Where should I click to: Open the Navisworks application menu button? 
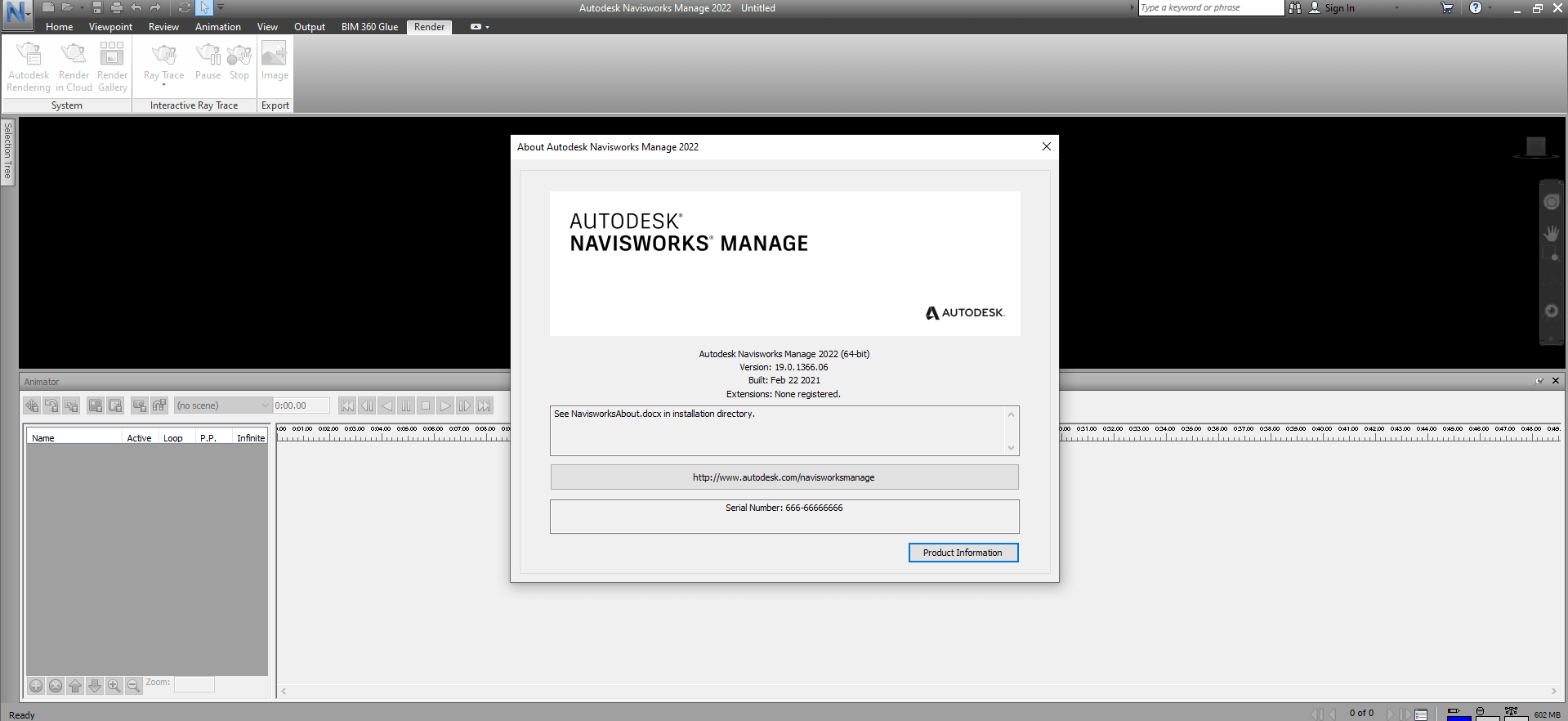point(16,16)
